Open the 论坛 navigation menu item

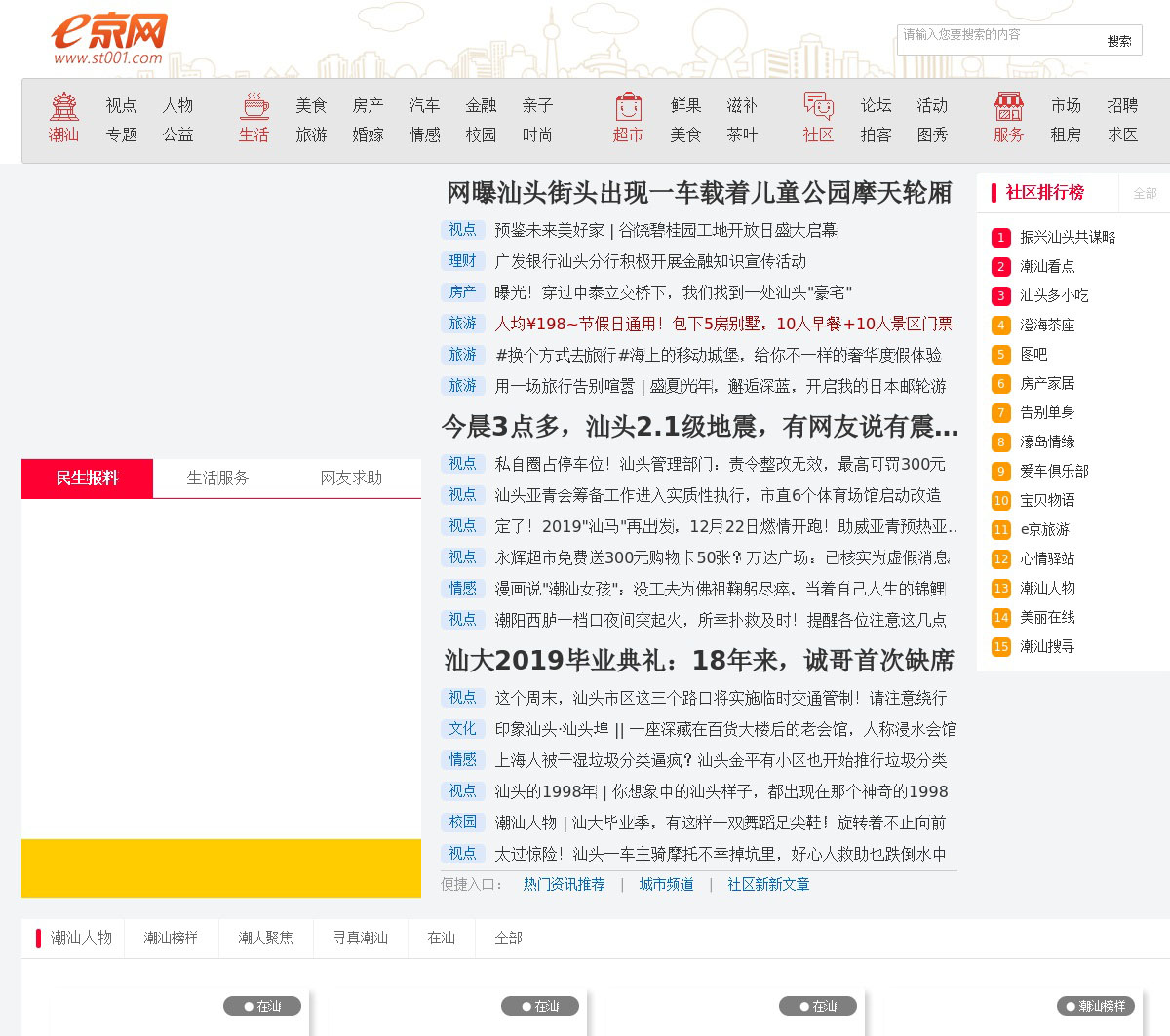pyautogui.click(x=876, y=106)
